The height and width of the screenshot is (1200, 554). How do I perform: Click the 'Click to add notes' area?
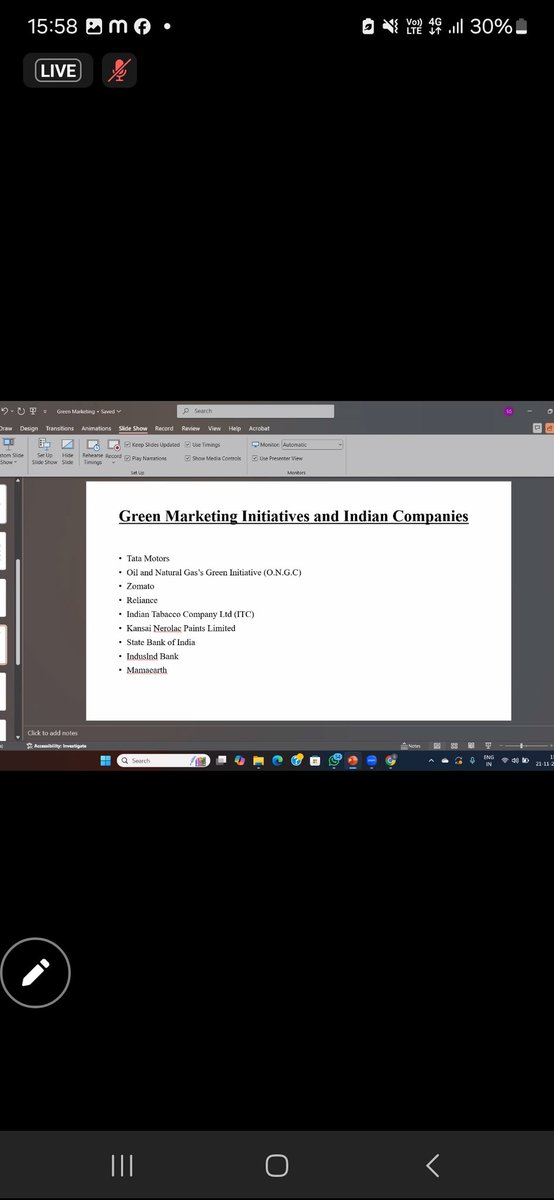[x=52, y=733]
